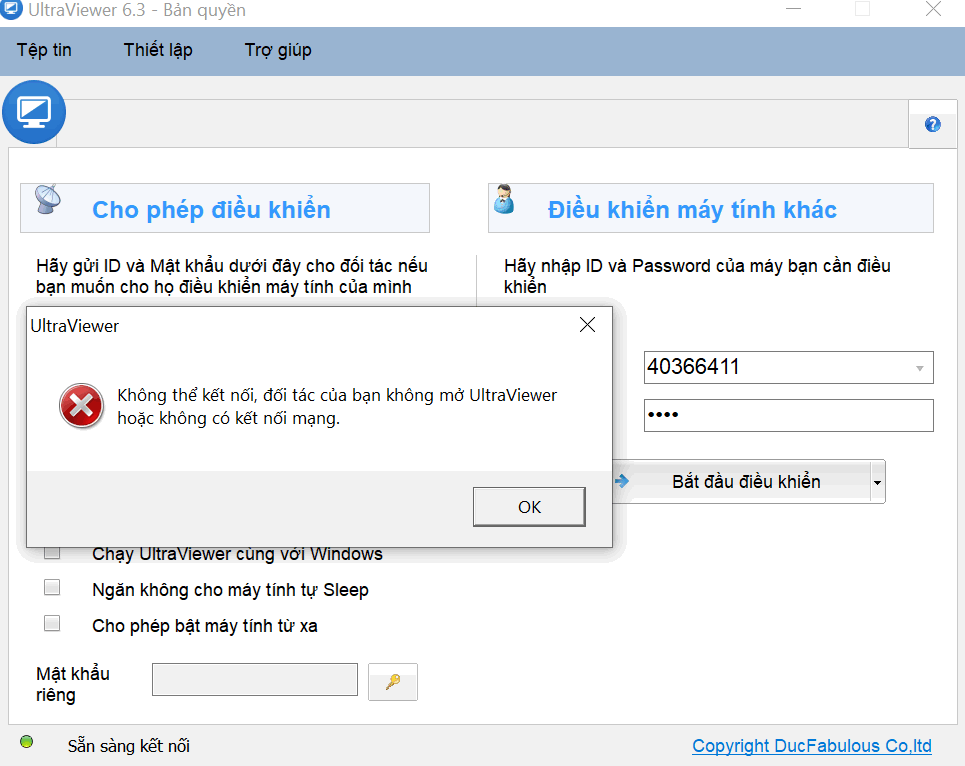Toggle Cho phép bật máy tính từ xa checkbox
The width and height of the screenshot is (965, 766).
tap(52, 623)
